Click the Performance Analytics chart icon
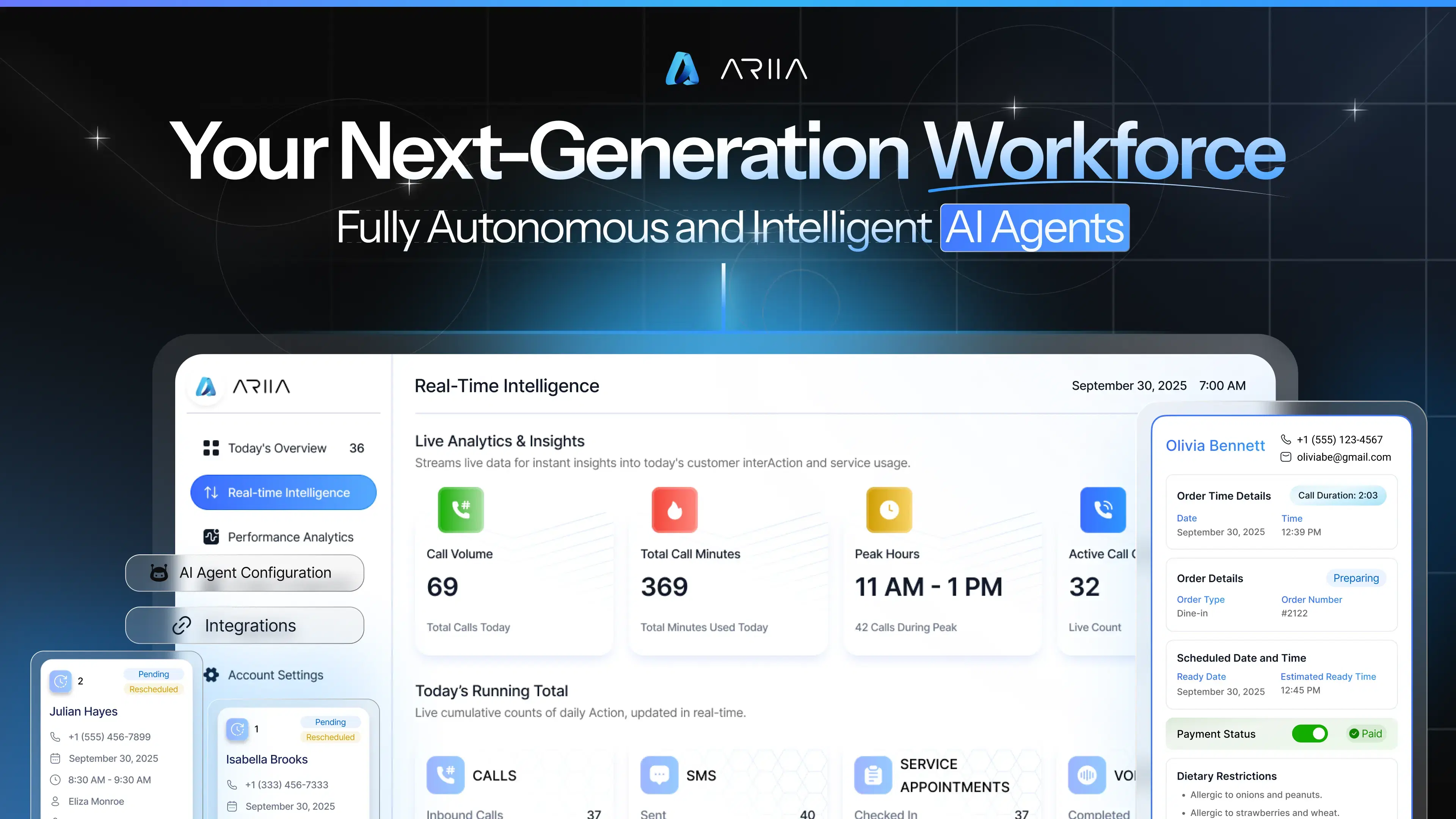 pyautogui.click(x=211, y=537)
